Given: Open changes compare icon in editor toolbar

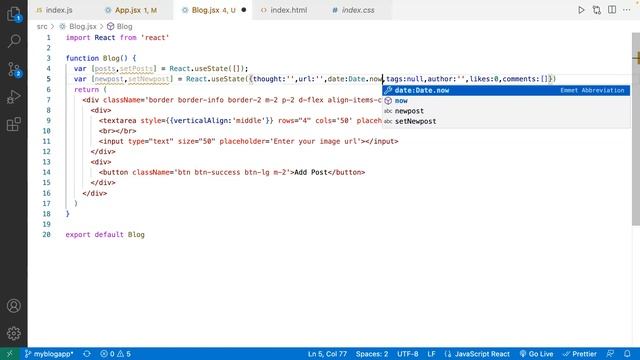Looking at the screenshot, I should [x=596, y=10].
